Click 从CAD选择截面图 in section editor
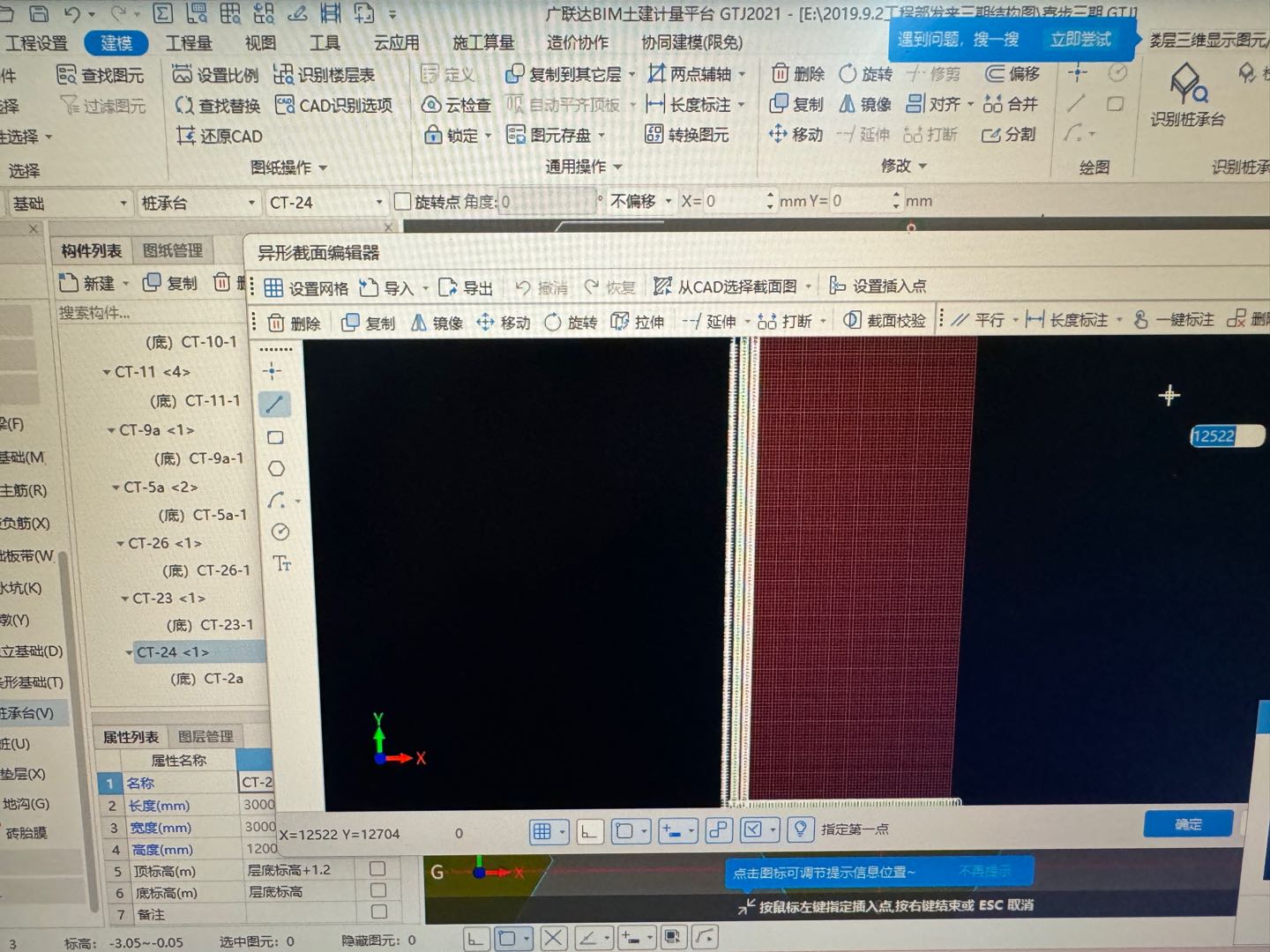 tap(726, 286)
